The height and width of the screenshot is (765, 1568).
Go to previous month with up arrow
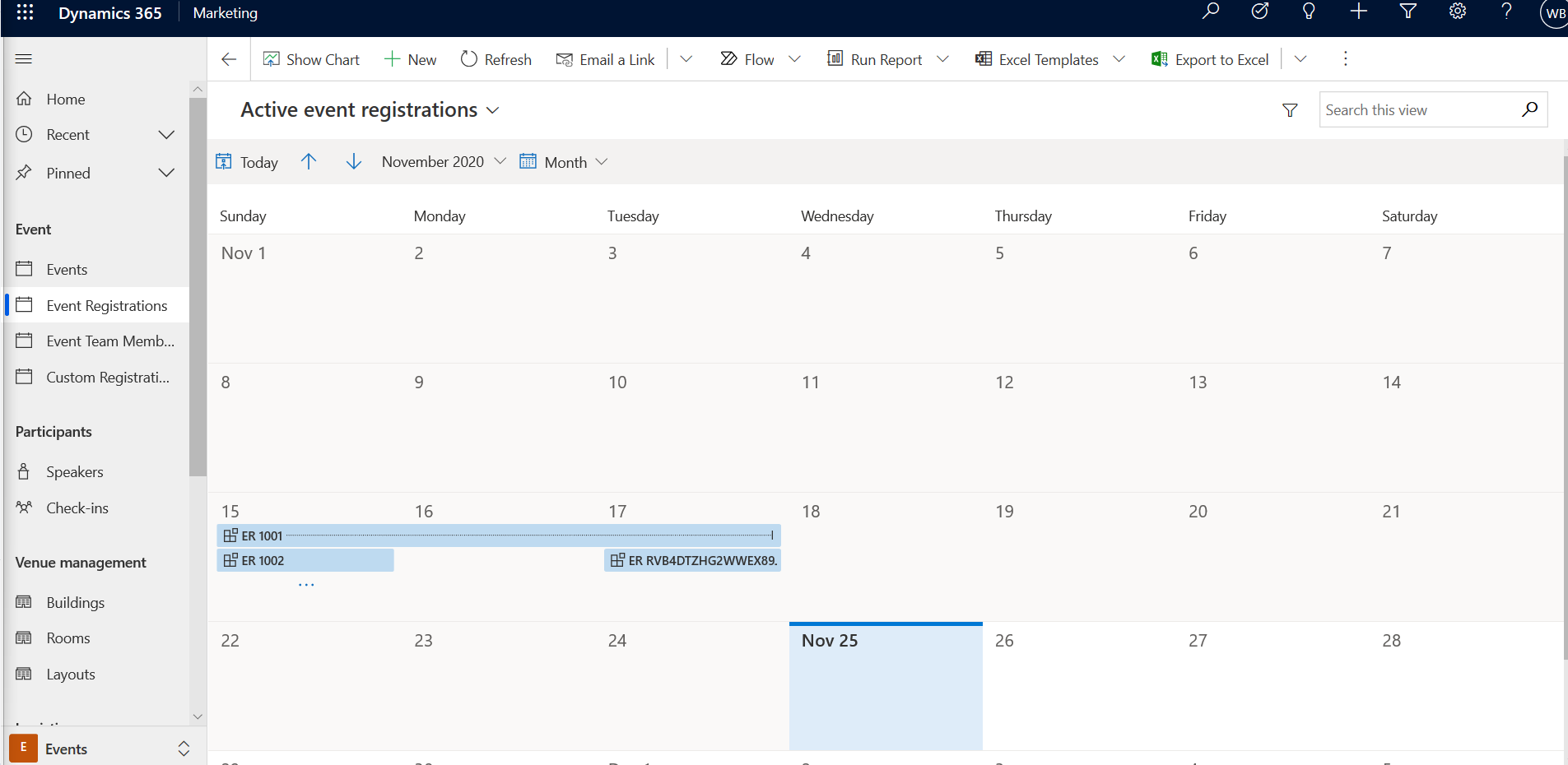click(309, 162)
